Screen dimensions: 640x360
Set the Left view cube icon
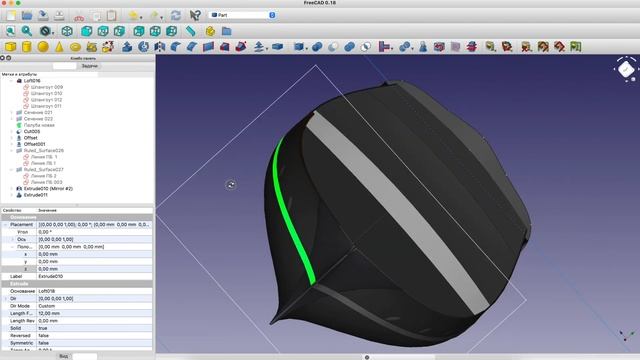(171, 31)
